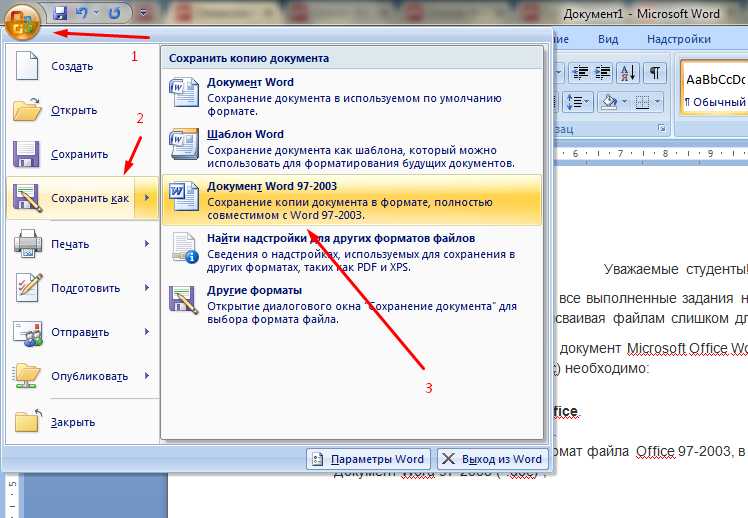Click the Word 97-2003 document icon
Screen dimensions: 748x518
[x=184, y=196]
